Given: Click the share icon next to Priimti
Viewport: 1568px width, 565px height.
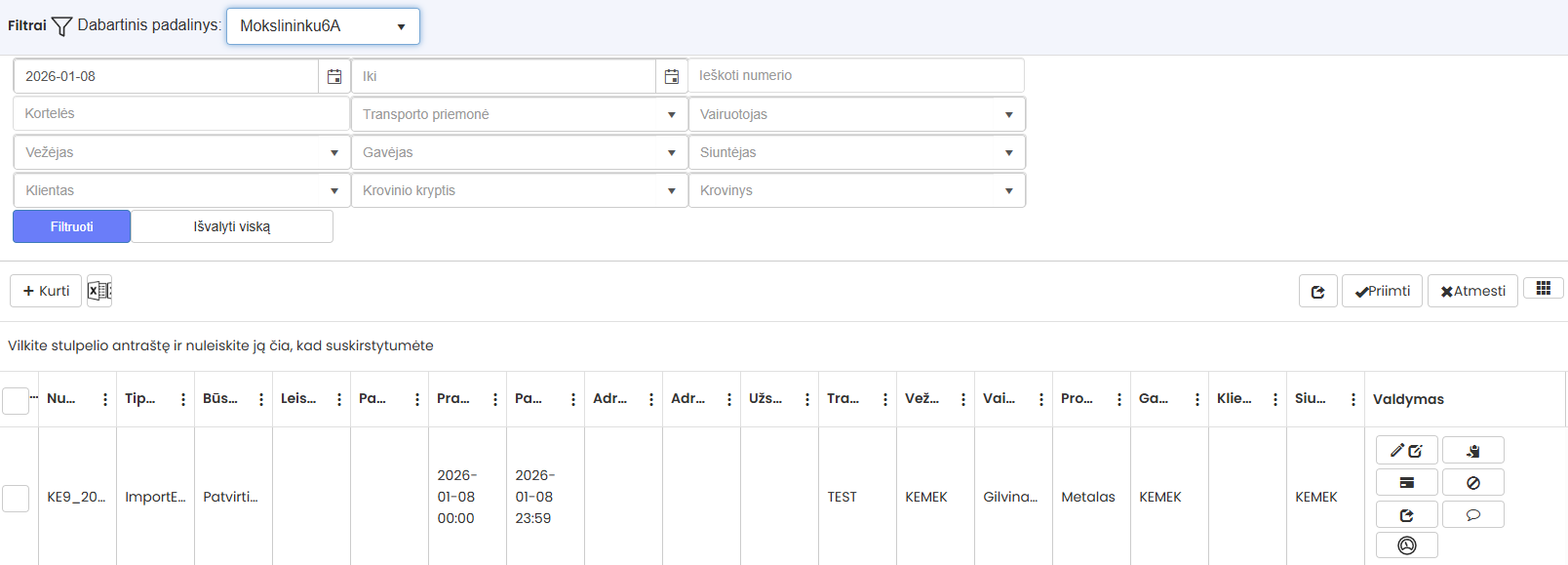Looking at the screenshot, I should [1317, 291].
